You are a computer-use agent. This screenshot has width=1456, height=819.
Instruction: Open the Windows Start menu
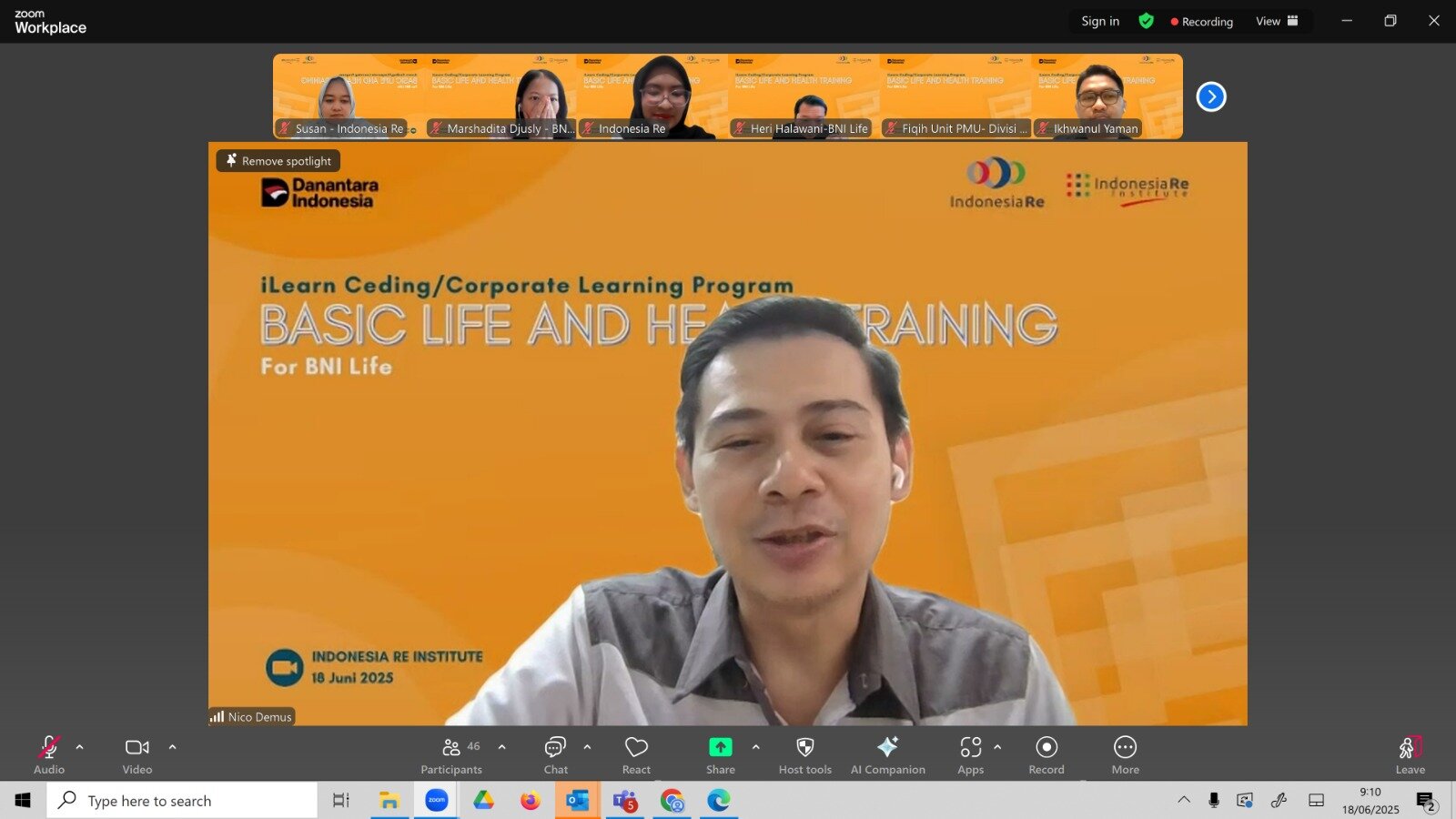point(23,801)
